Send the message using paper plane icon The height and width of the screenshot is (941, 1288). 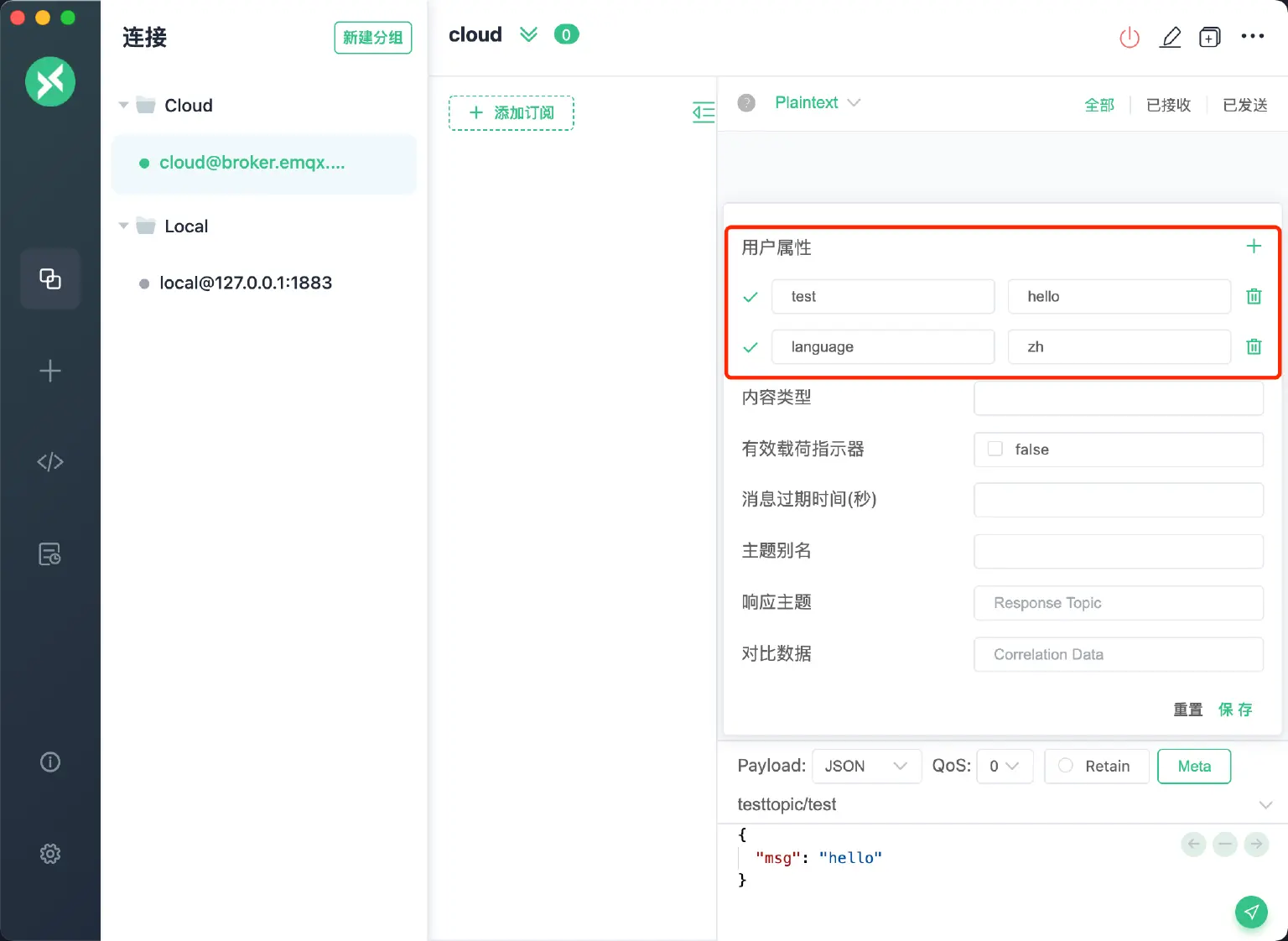point(1251,912)
